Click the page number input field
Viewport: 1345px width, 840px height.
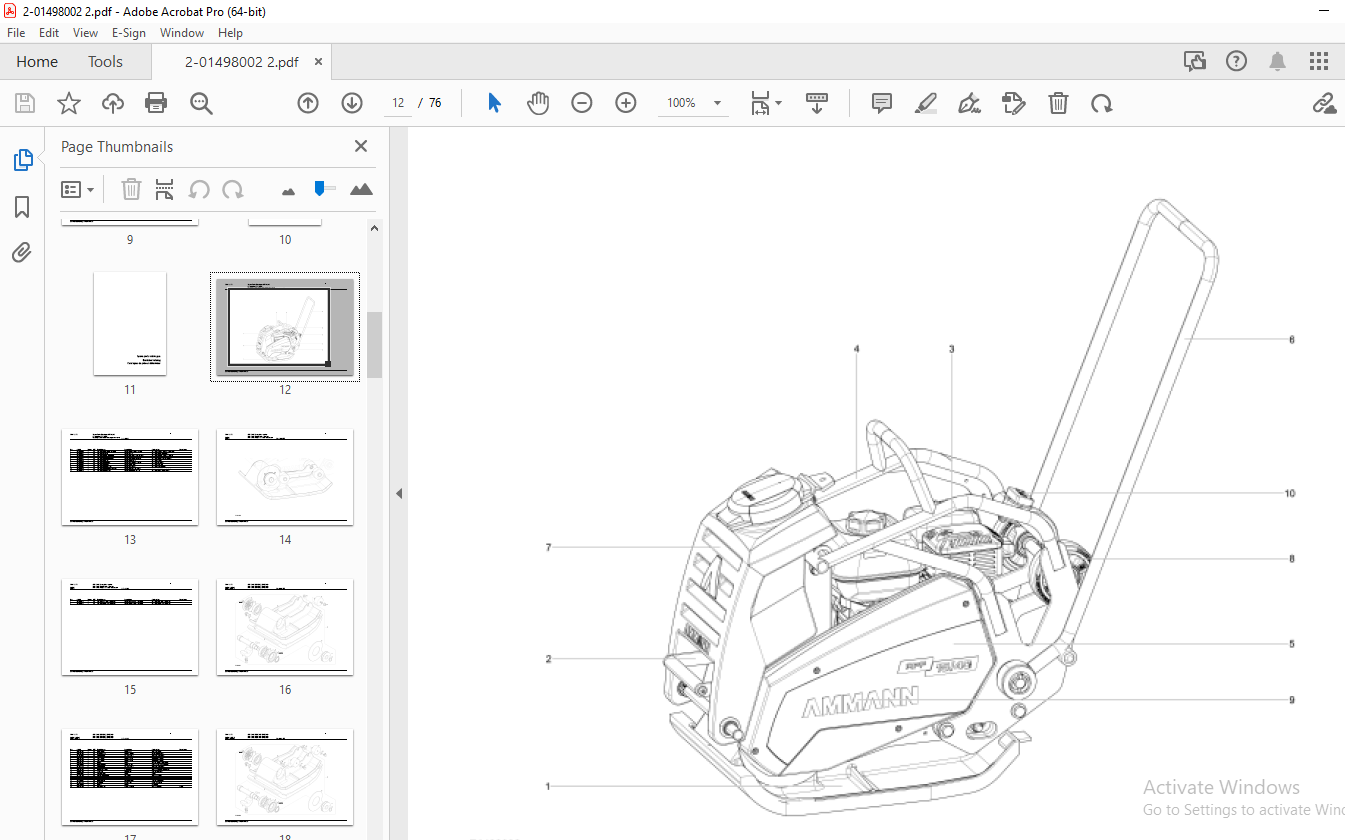click(398, 103)
